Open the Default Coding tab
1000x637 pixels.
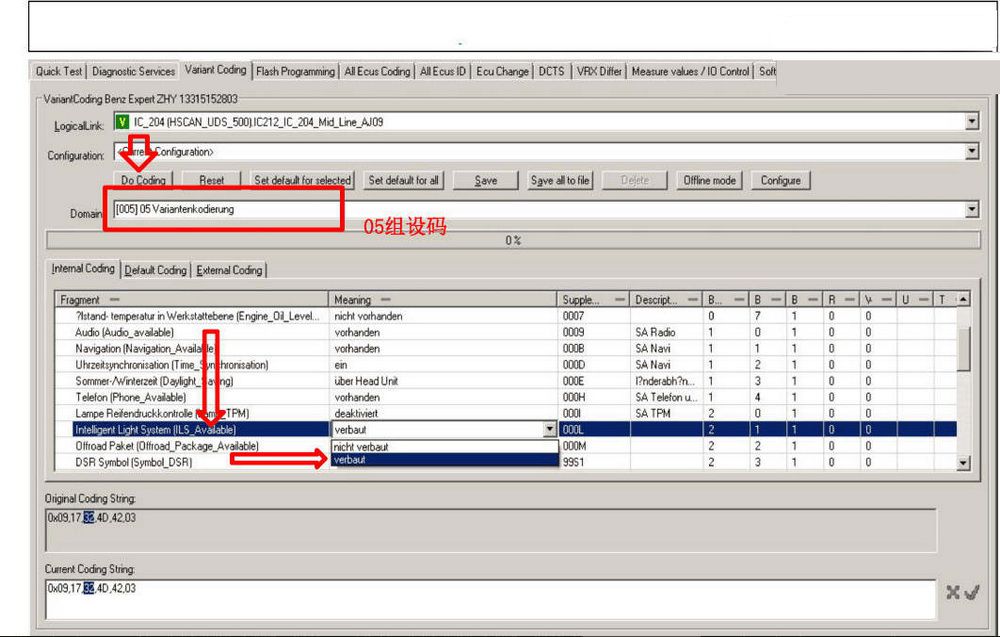coord(155,270)
